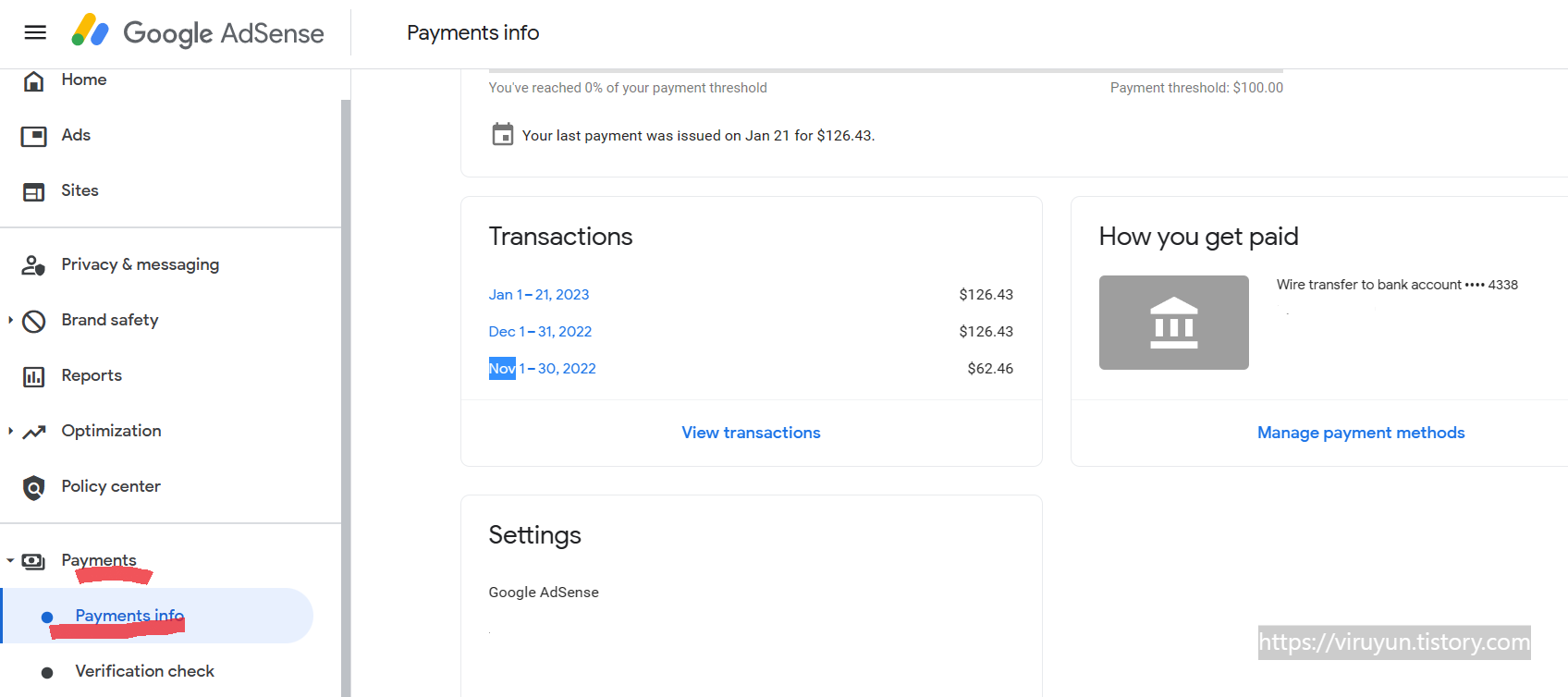Open Jan 1–21, 2023 transaction
This screenshot has height=697, width=1568.
(539, 294)
